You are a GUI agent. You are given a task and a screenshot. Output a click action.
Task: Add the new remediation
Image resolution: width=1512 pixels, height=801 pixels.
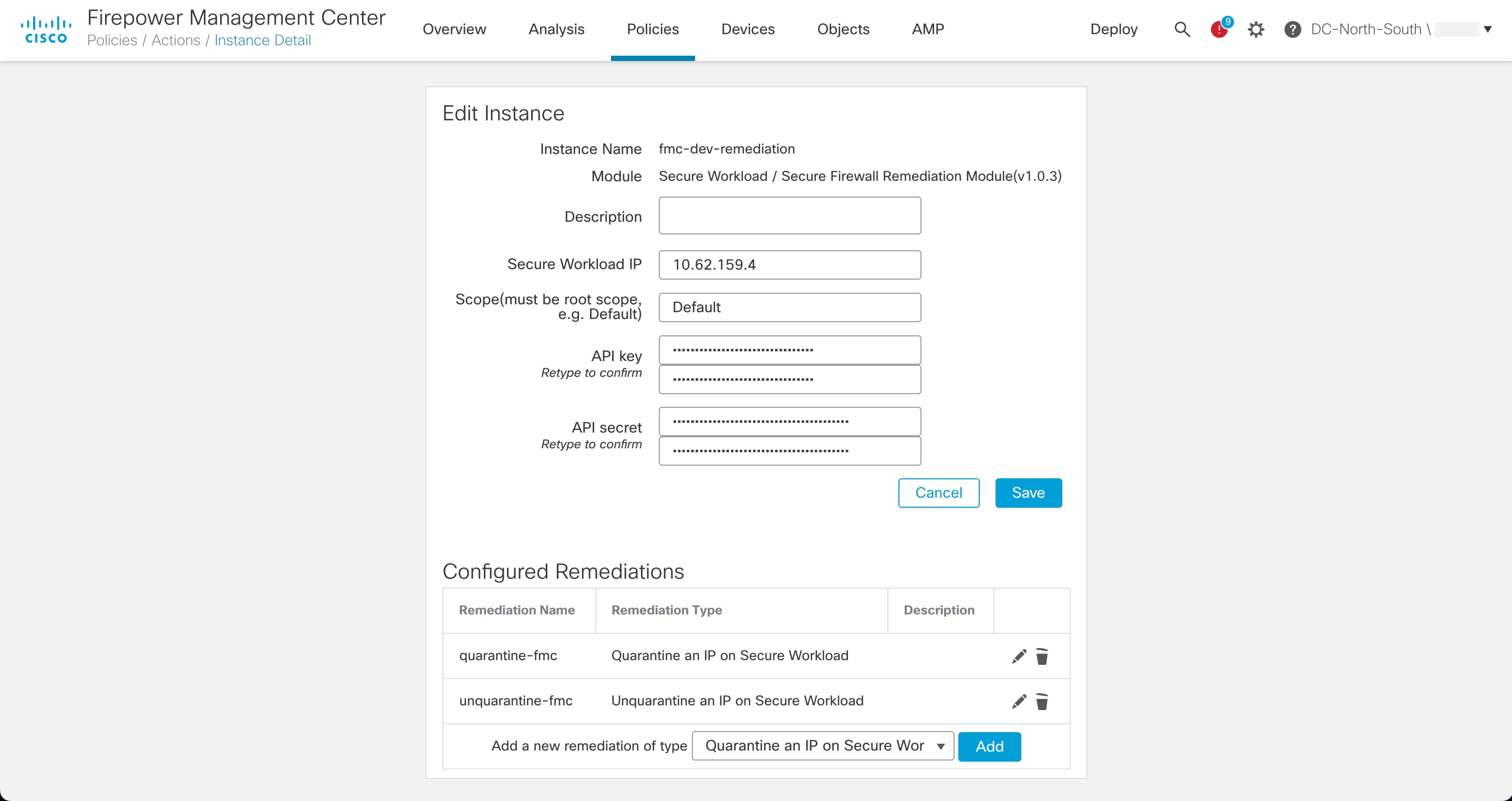pos(989,746)
